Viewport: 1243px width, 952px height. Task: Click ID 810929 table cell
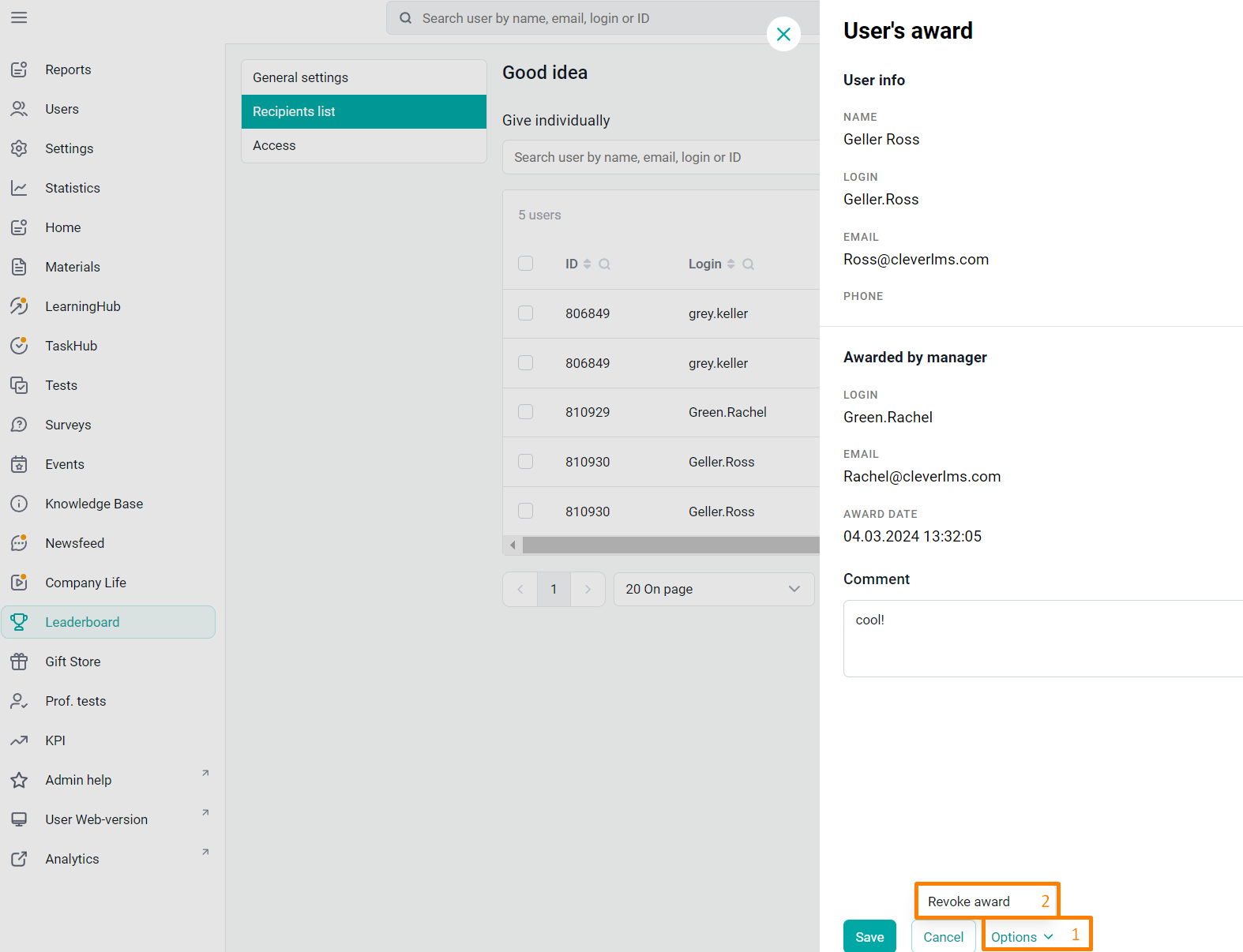pos(588,412)
